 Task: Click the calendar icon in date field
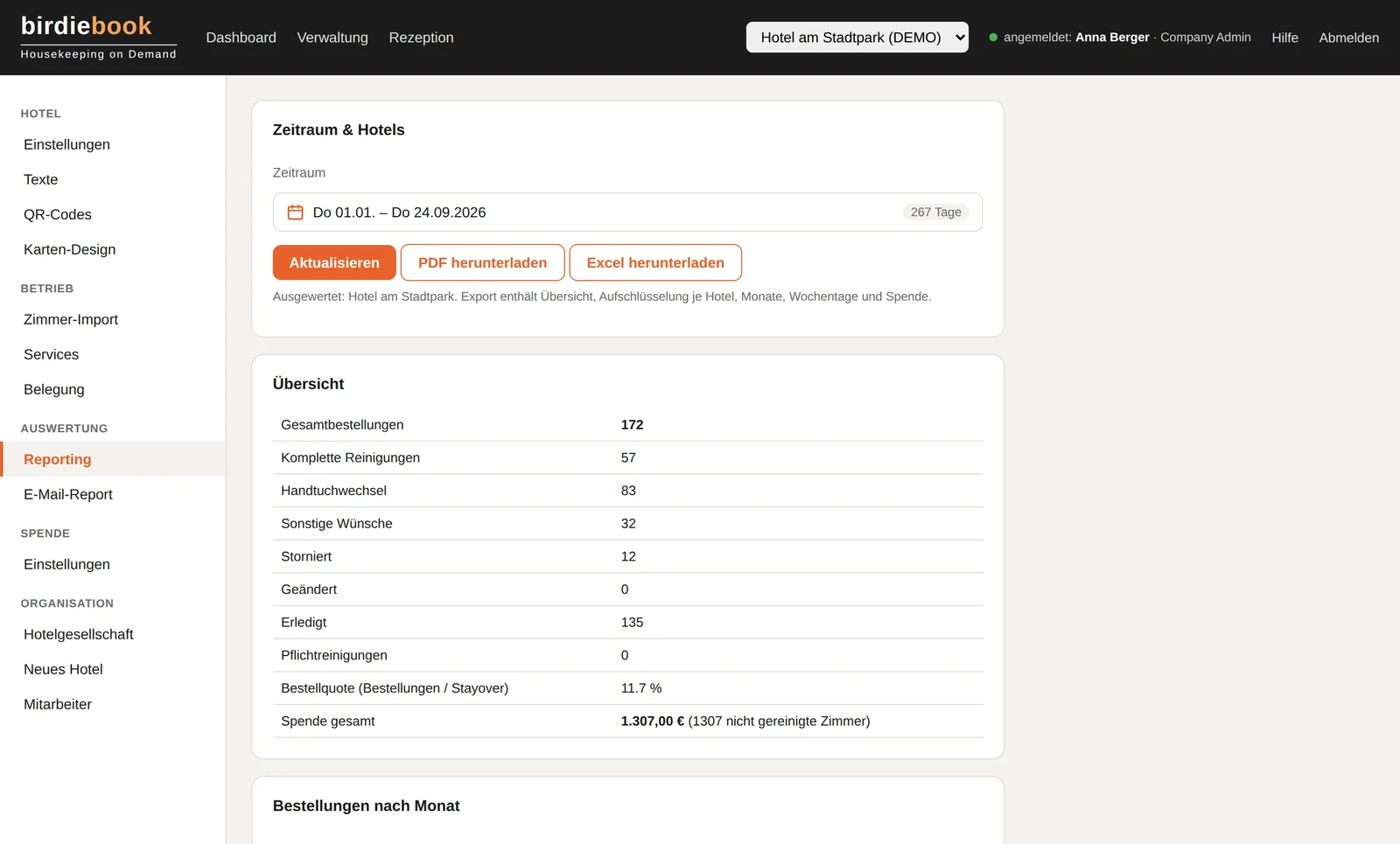click(x=296, y=213)
